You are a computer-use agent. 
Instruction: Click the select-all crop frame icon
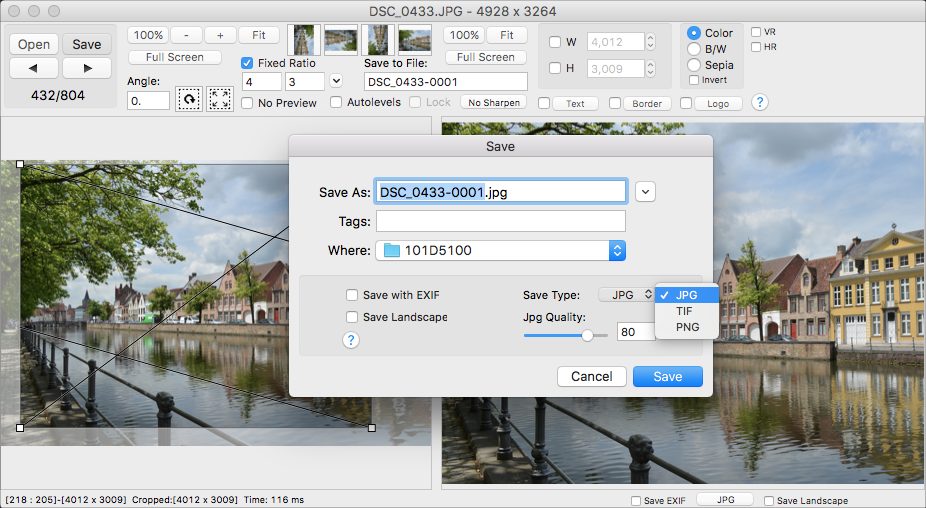tap(220, 99)
